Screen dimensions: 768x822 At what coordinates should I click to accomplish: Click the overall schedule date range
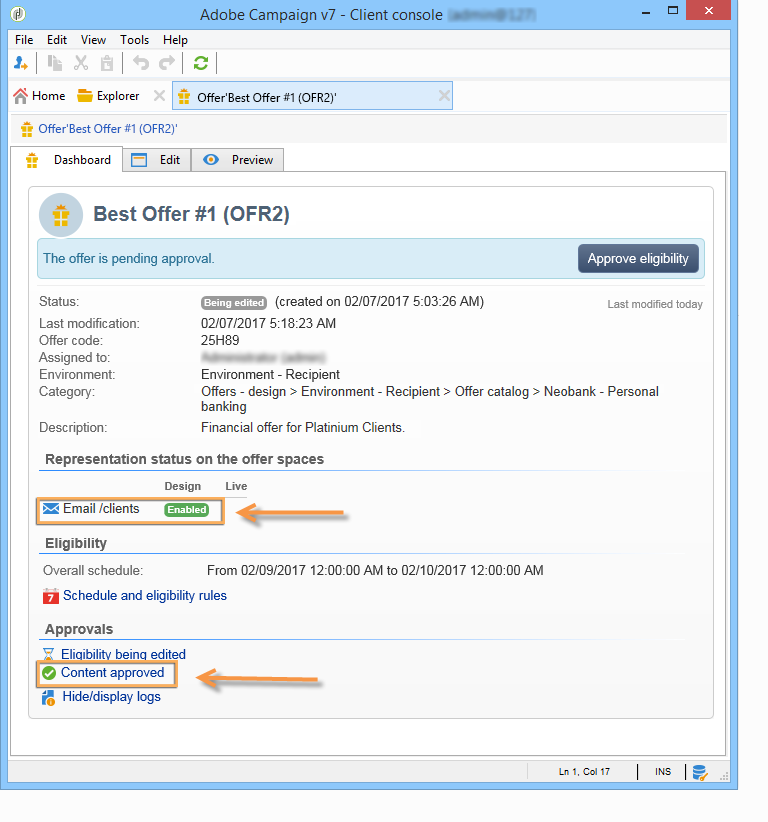375,570
